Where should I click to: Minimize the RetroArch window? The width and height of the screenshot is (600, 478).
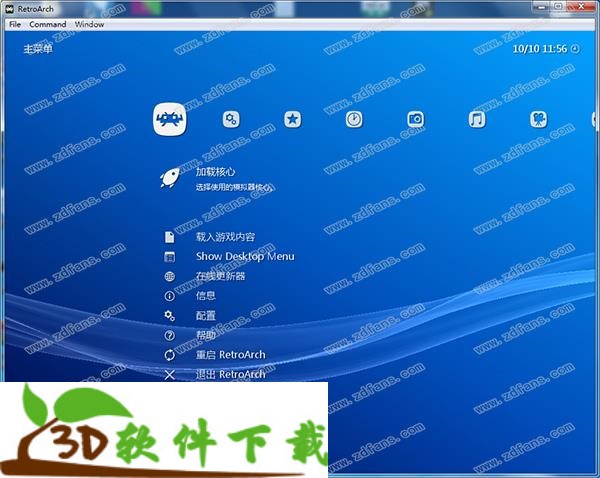click(541, 7)
